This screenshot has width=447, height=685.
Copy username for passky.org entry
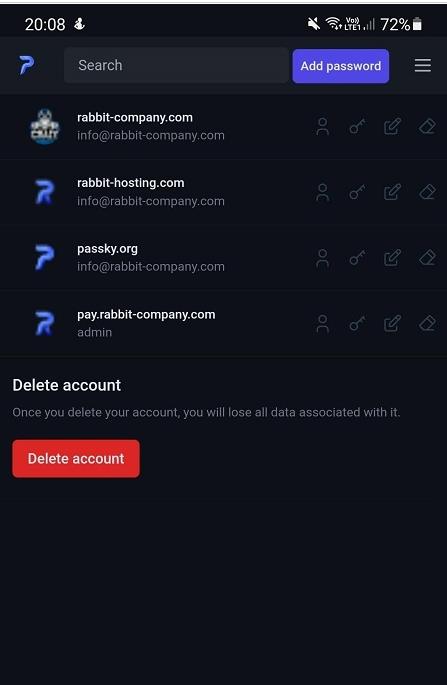tap(322, 258)
